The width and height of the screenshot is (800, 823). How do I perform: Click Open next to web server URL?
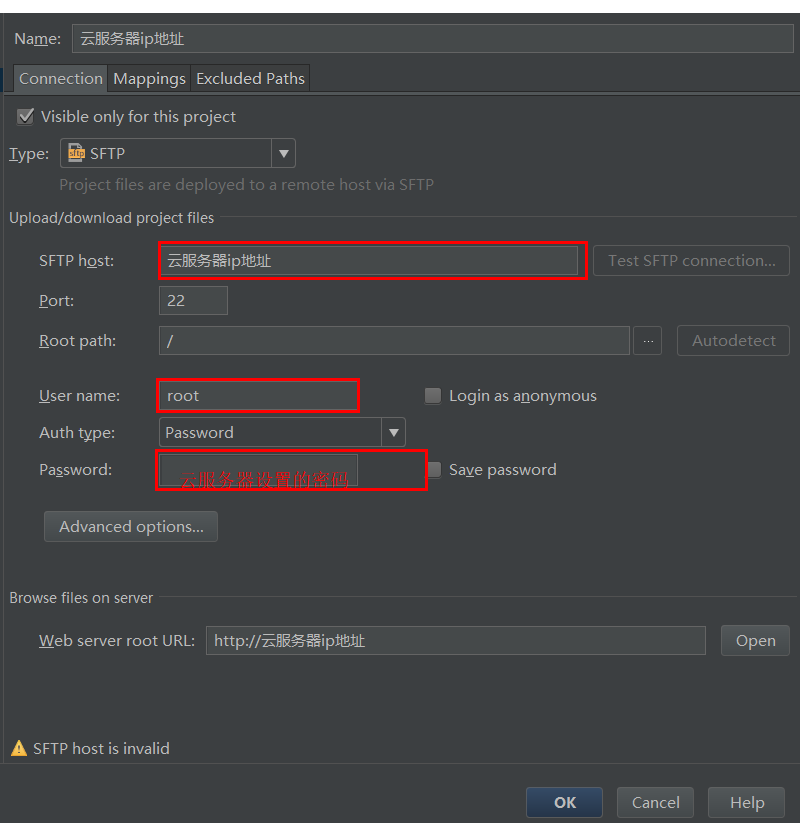(x=755, y=640)
